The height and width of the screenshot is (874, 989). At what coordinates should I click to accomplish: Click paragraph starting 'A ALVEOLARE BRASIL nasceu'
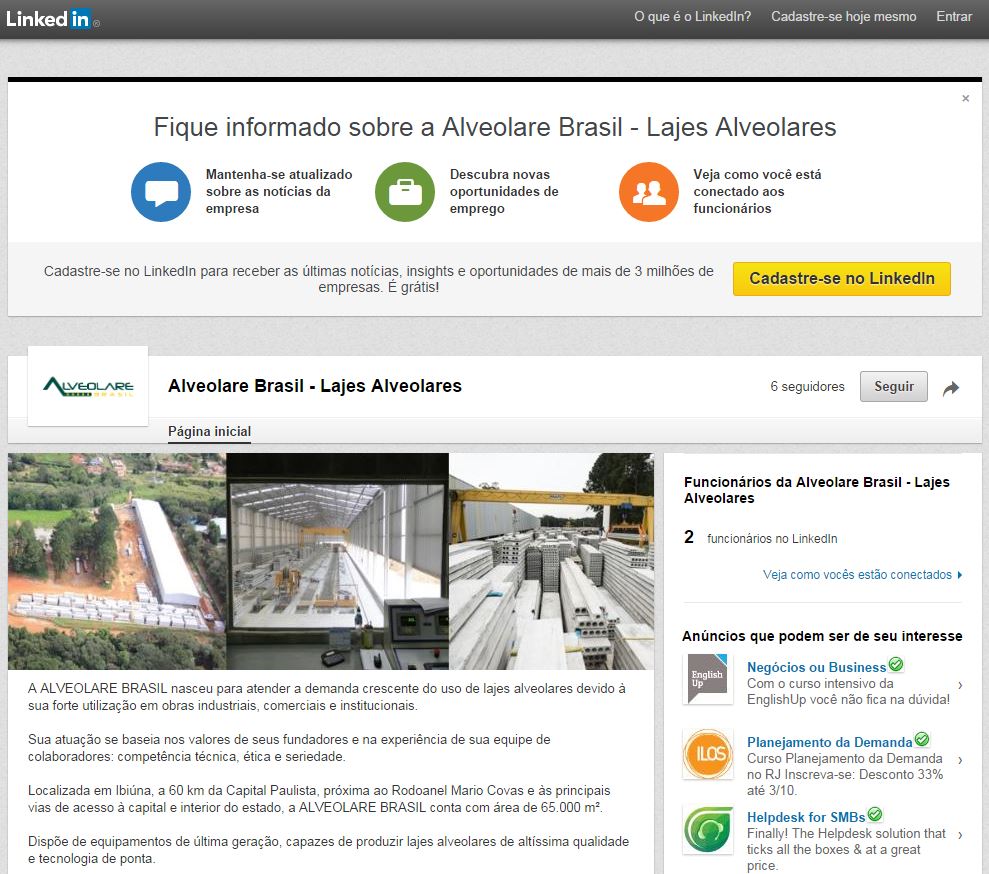pyautogui.click(x=327, y=697)
